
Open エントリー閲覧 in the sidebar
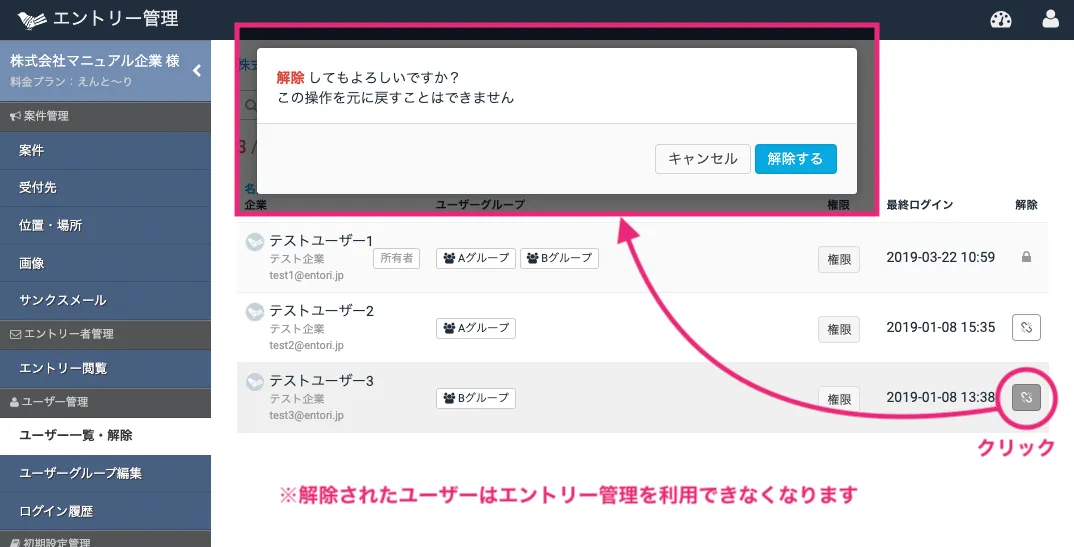pos(63,368)
